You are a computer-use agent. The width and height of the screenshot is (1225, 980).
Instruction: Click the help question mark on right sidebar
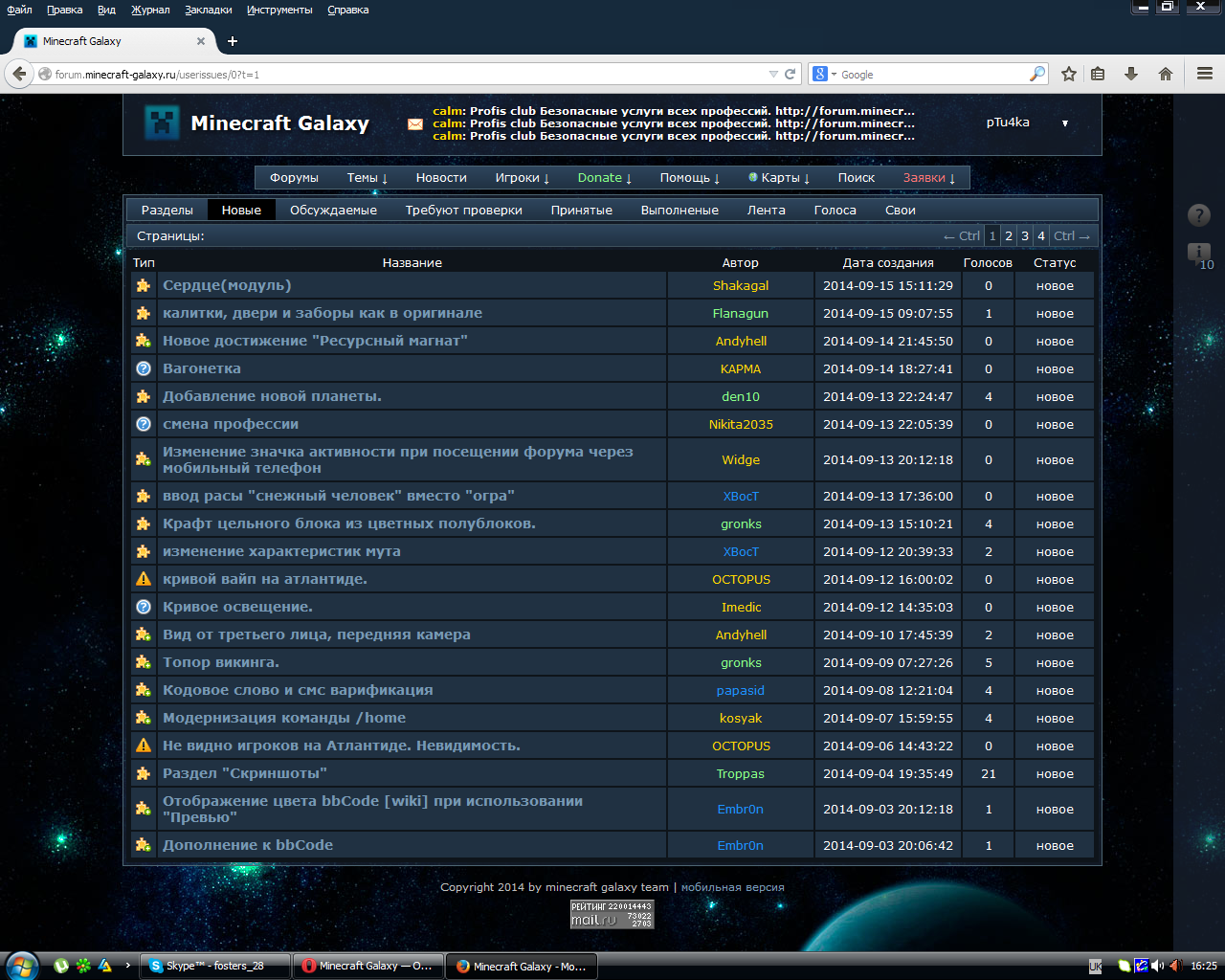click(x=1199, y=215)
